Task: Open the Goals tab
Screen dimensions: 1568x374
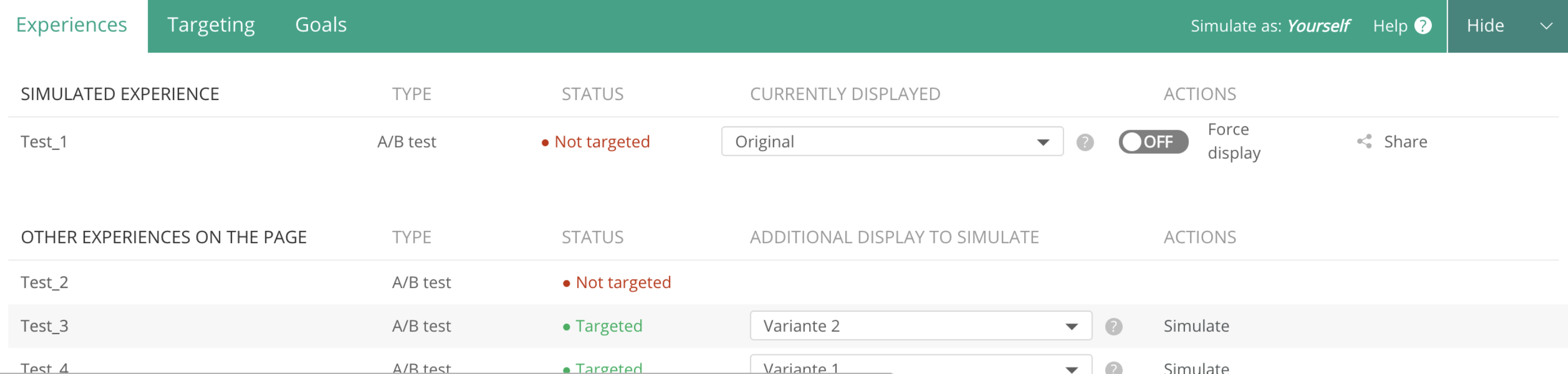Action: (x=321, y=26)
